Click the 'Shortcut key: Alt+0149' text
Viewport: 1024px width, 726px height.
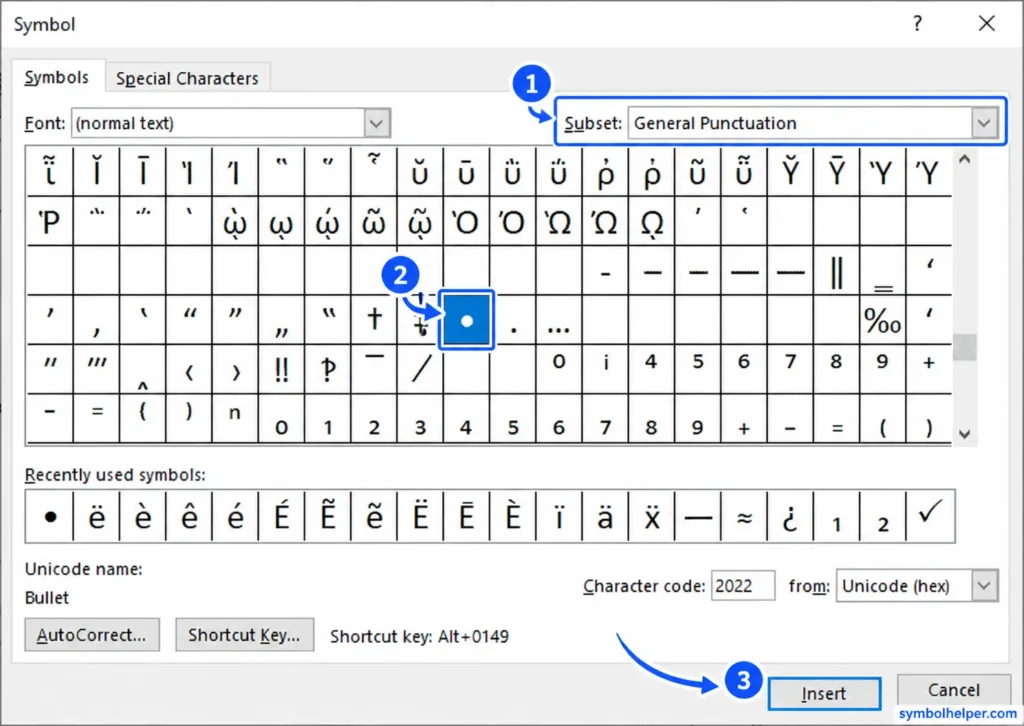[x=419, y=637]
